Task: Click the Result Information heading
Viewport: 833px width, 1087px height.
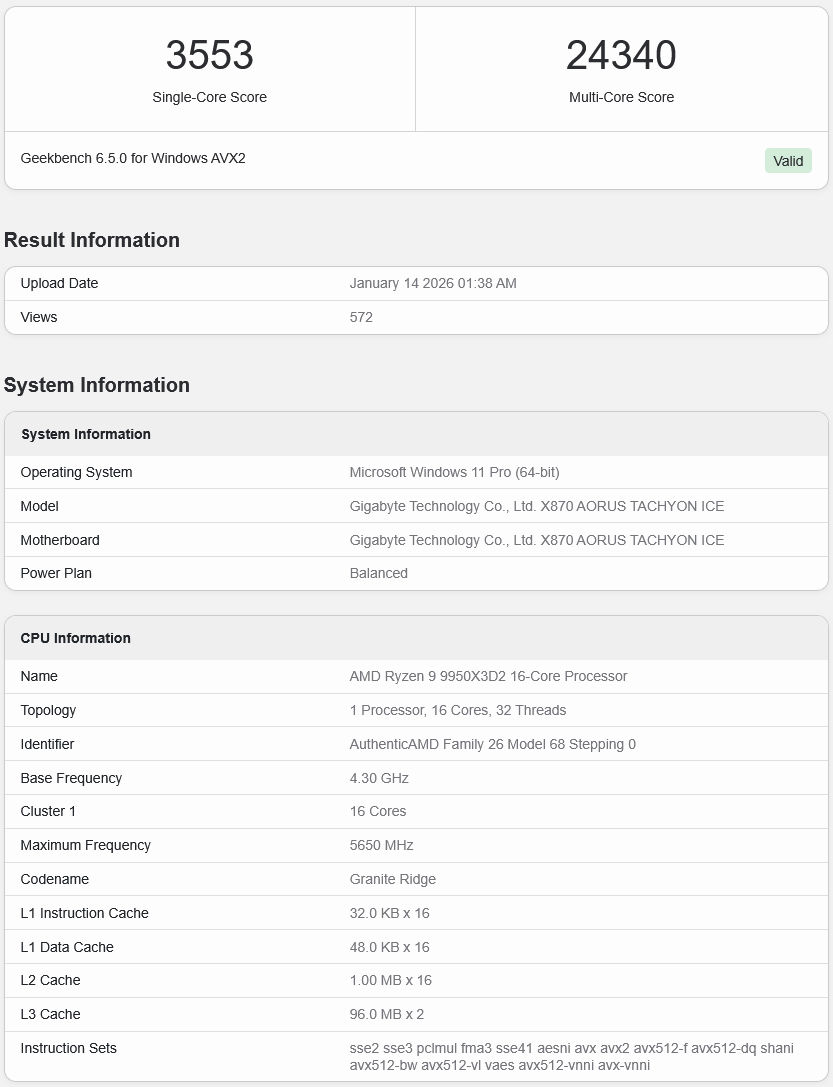Action: click(x=92, y=240)
